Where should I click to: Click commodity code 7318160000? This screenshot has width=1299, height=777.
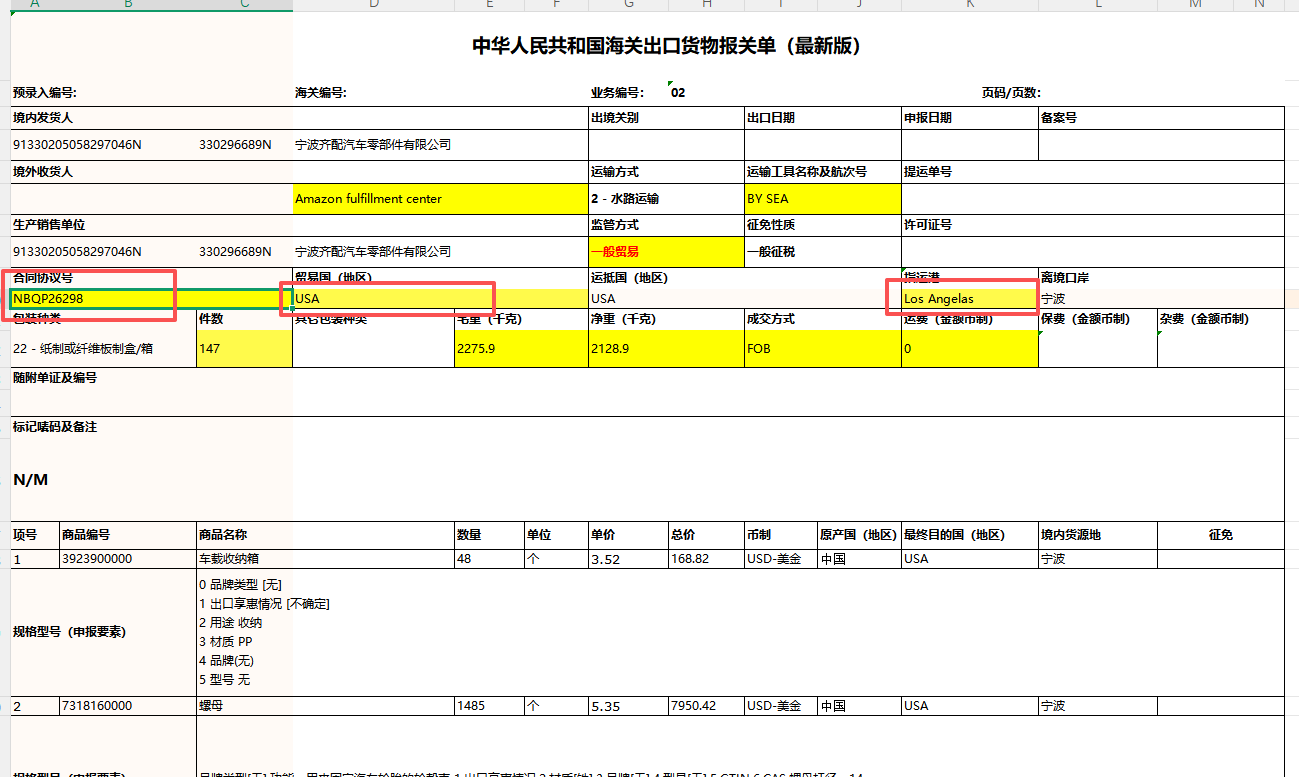click(x=97, y=706)
